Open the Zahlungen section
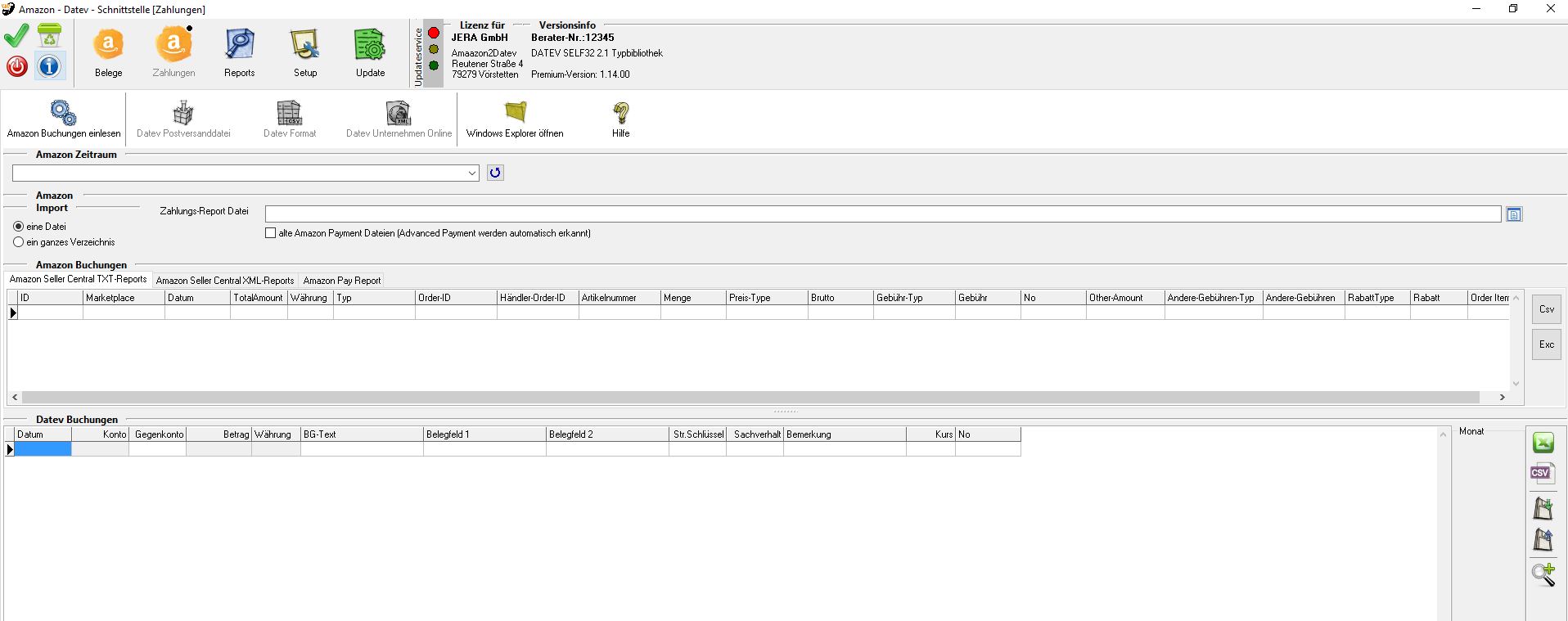The height and width of the screenshot is (621, 1568). point(173,52)
